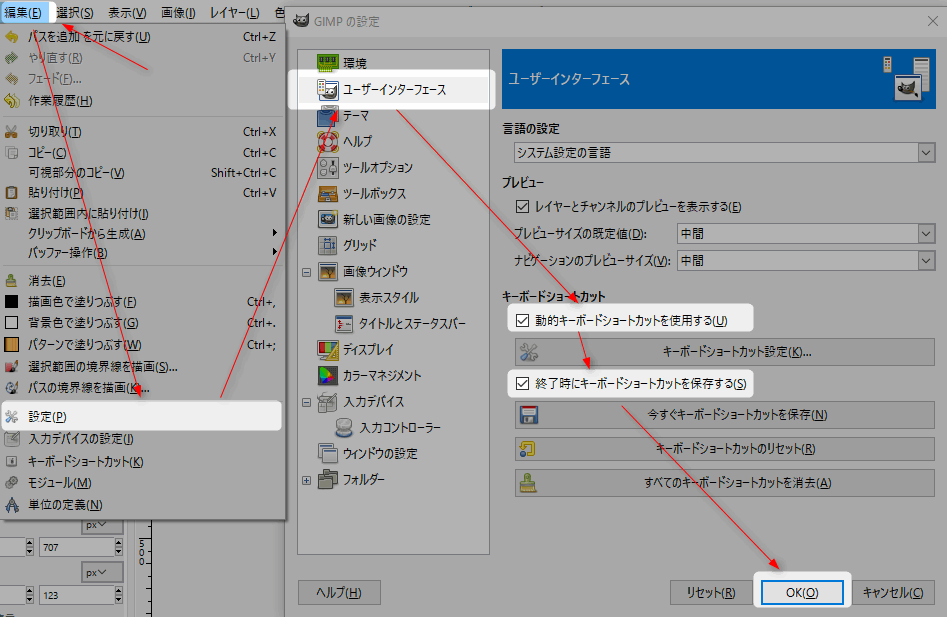Toggle 終了時にキーボードショートカットを保存する checkbox

(522, 383)
